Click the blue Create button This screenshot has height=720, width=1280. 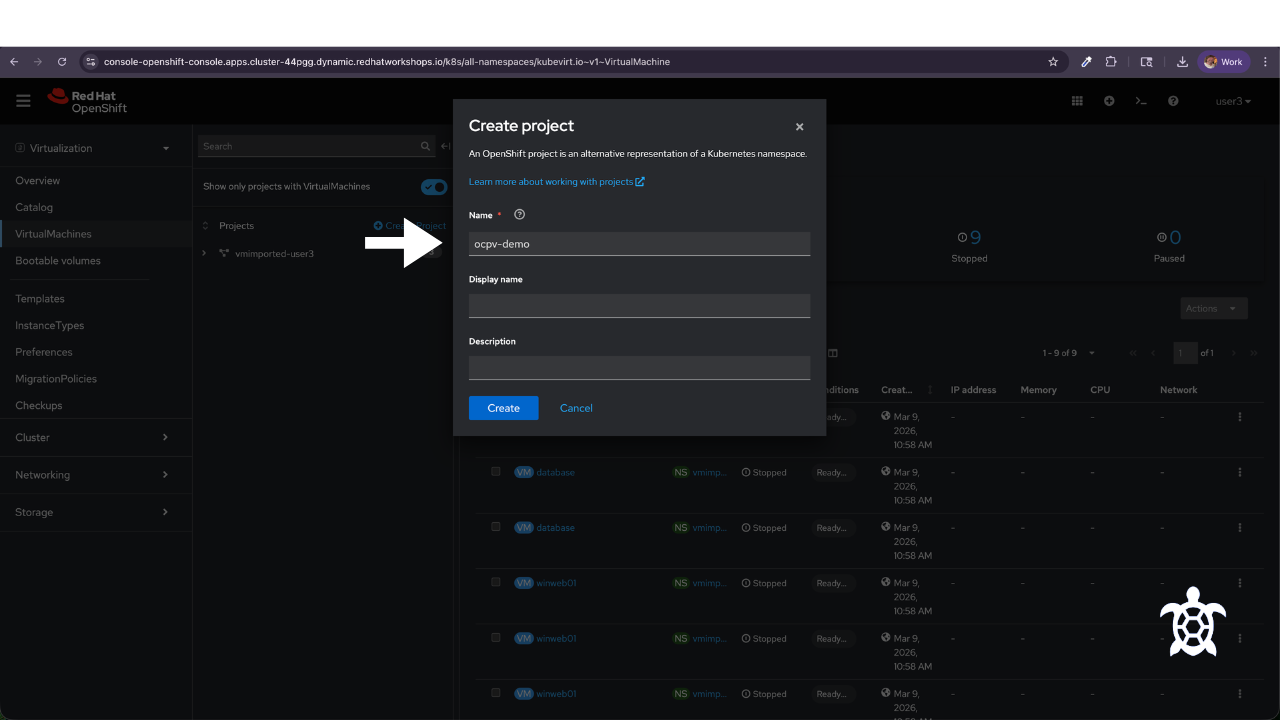[503, 408]
